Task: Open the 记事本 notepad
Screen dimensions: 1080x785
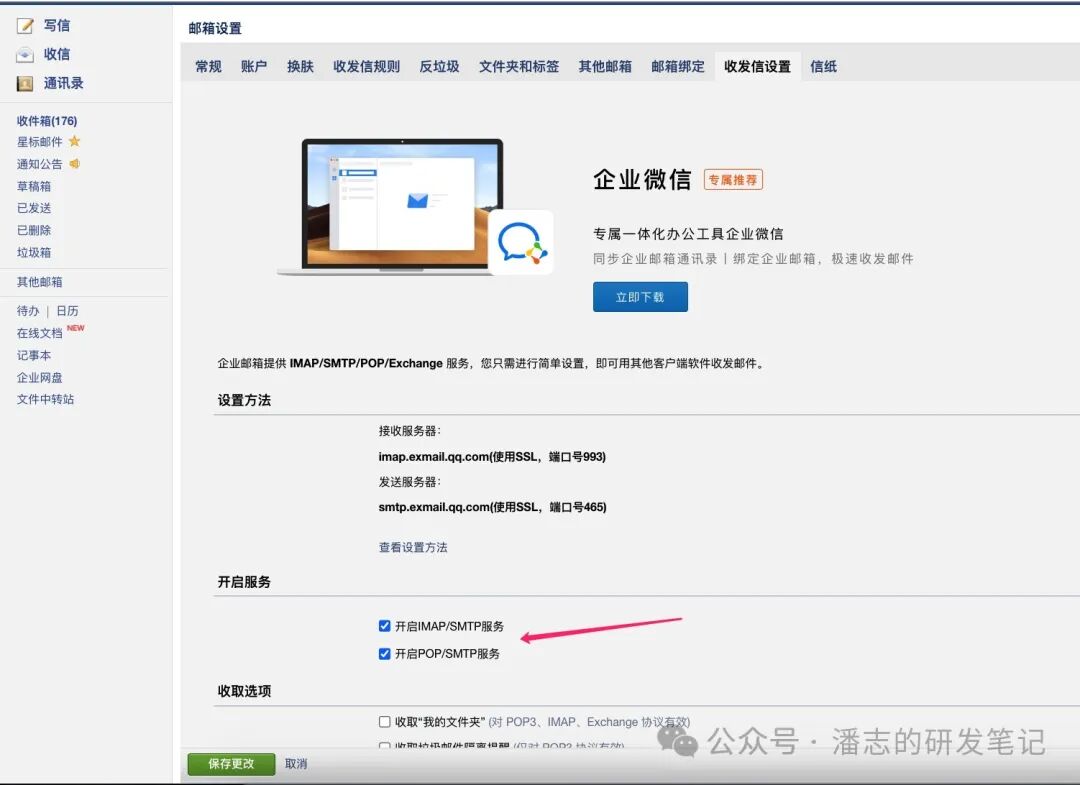Action: 34,355
